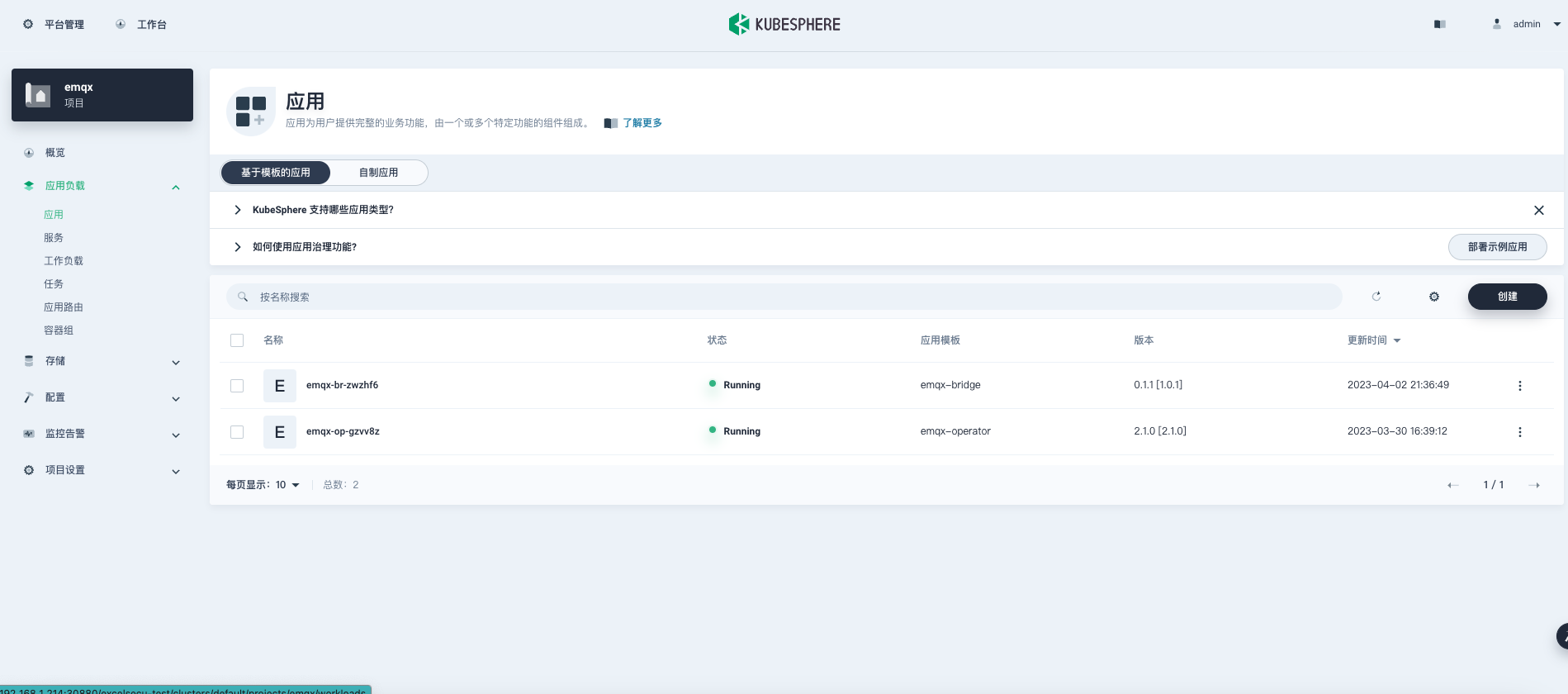This screenshot has width=1568, height=694.
Task: Click the 部署示例应用 button
Action: pyautogui.click(x=1498, y=247)
